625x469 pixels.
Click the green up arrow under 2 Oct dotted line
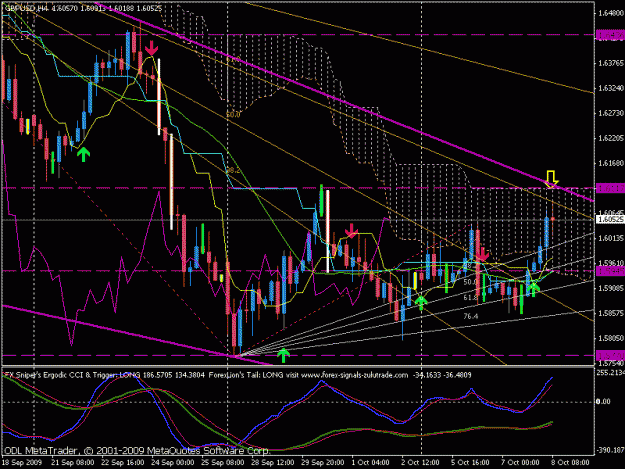[x=421, y=302]
